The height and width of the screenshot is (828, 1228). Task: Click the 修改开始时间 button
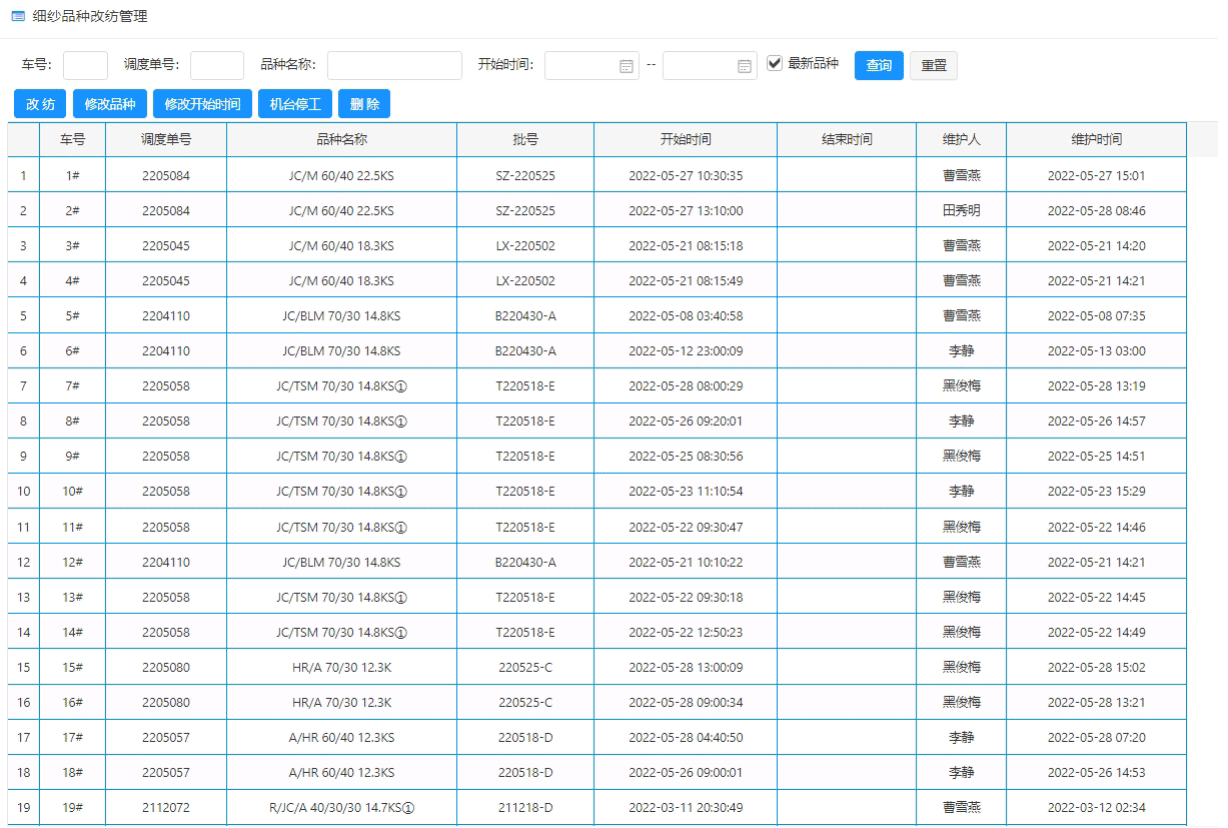(203, 104)
